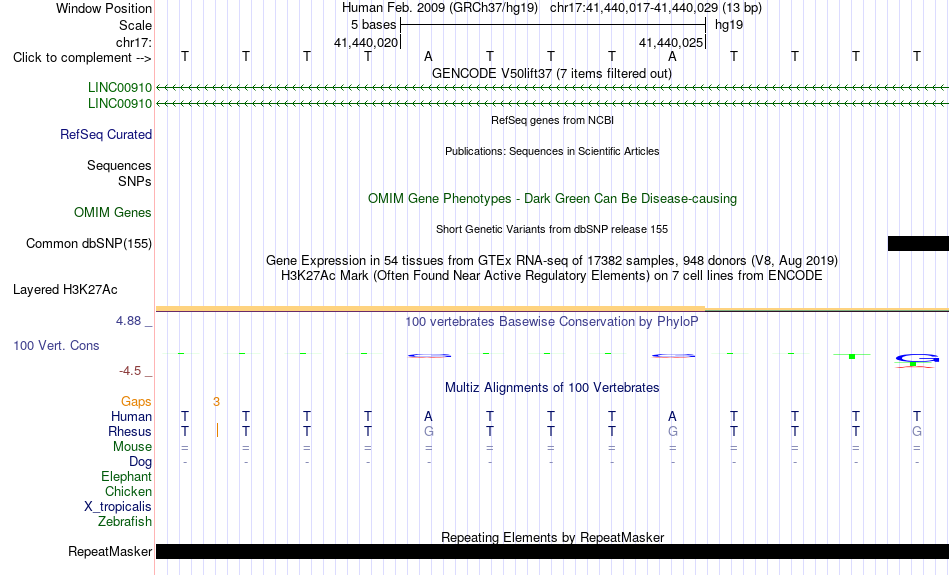Click the Layered H3K27Ac label
The image size is (950, 575).
[x=65, y=290]
